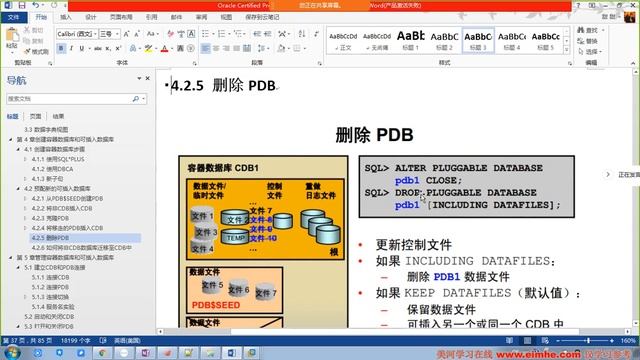
Task: Toggle Strikethrough abc button
Action: [98, 48]
